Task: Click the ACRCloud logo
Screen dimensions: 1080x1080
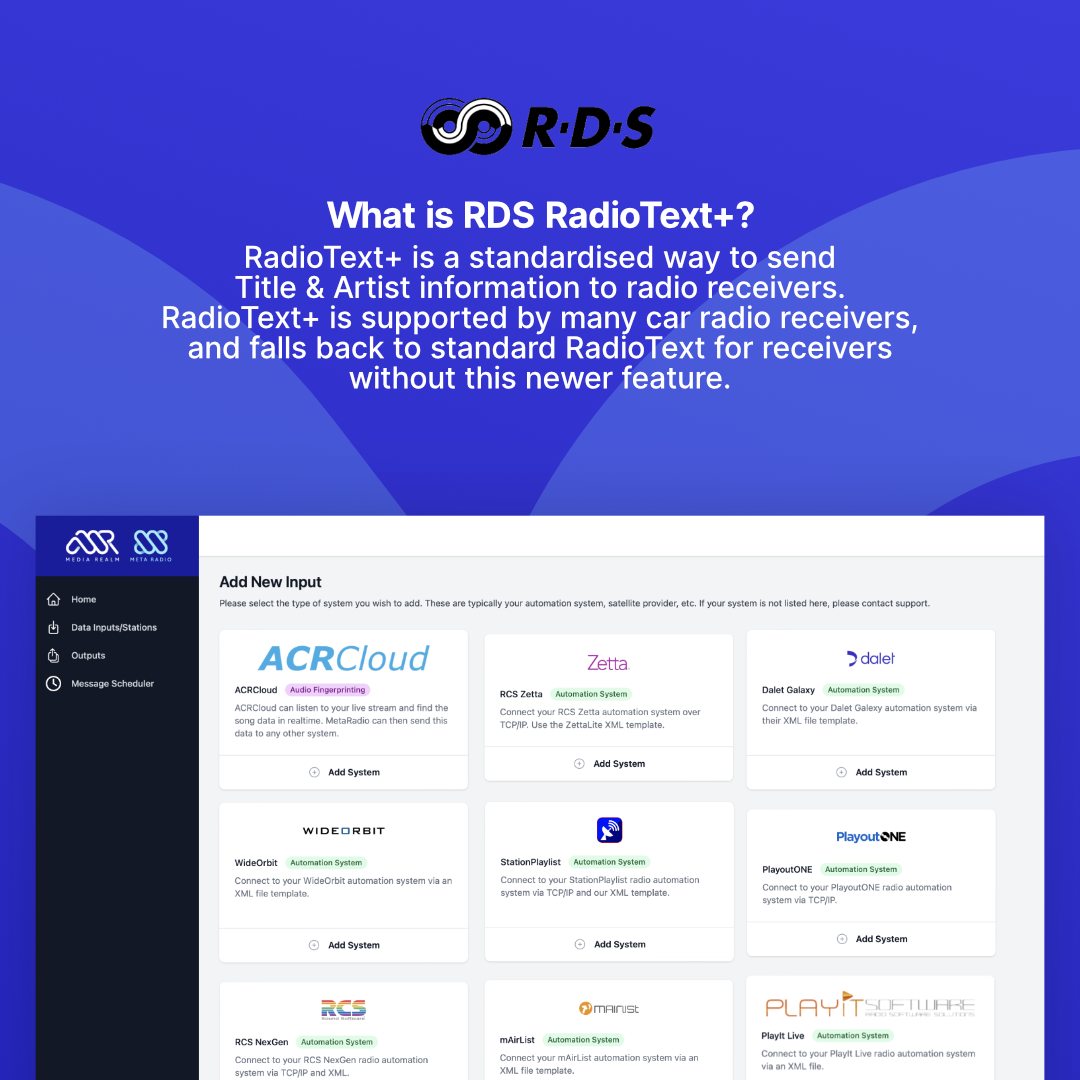Action: [x=344, y=658]
